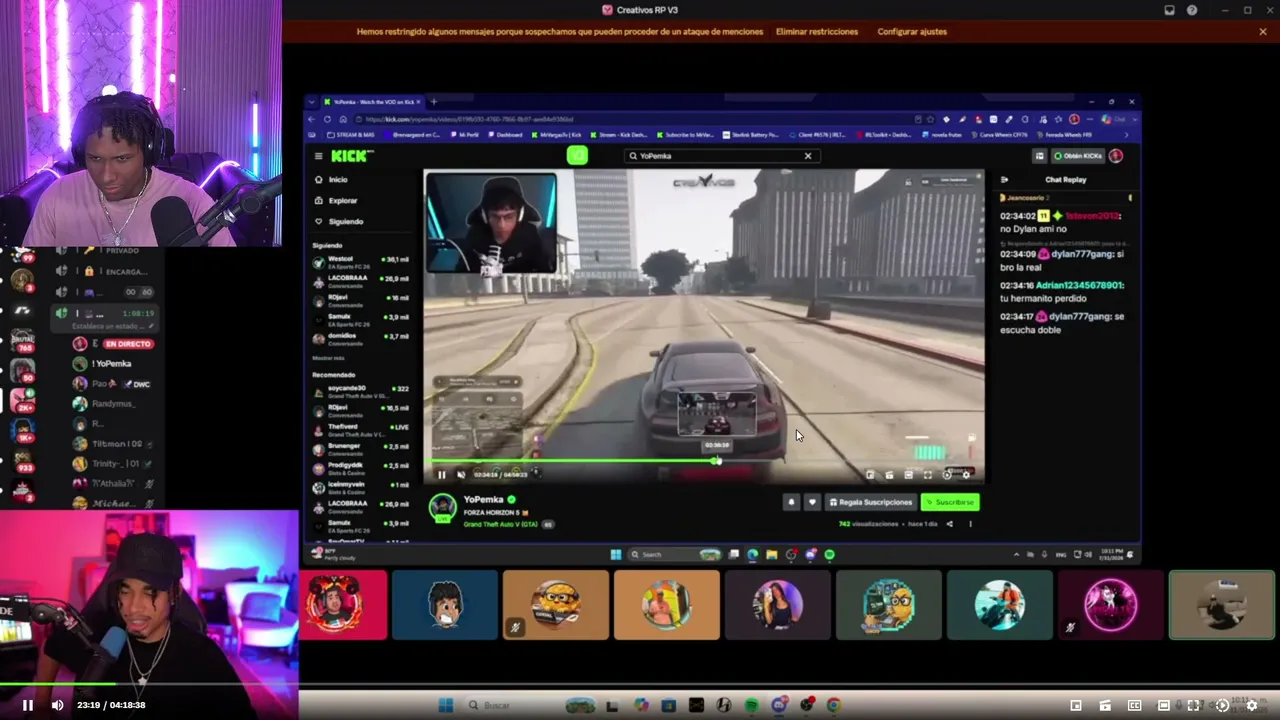
Task: Click the notification bell under the Kick video
Action: pyautogui.click(x=791, y=502)
